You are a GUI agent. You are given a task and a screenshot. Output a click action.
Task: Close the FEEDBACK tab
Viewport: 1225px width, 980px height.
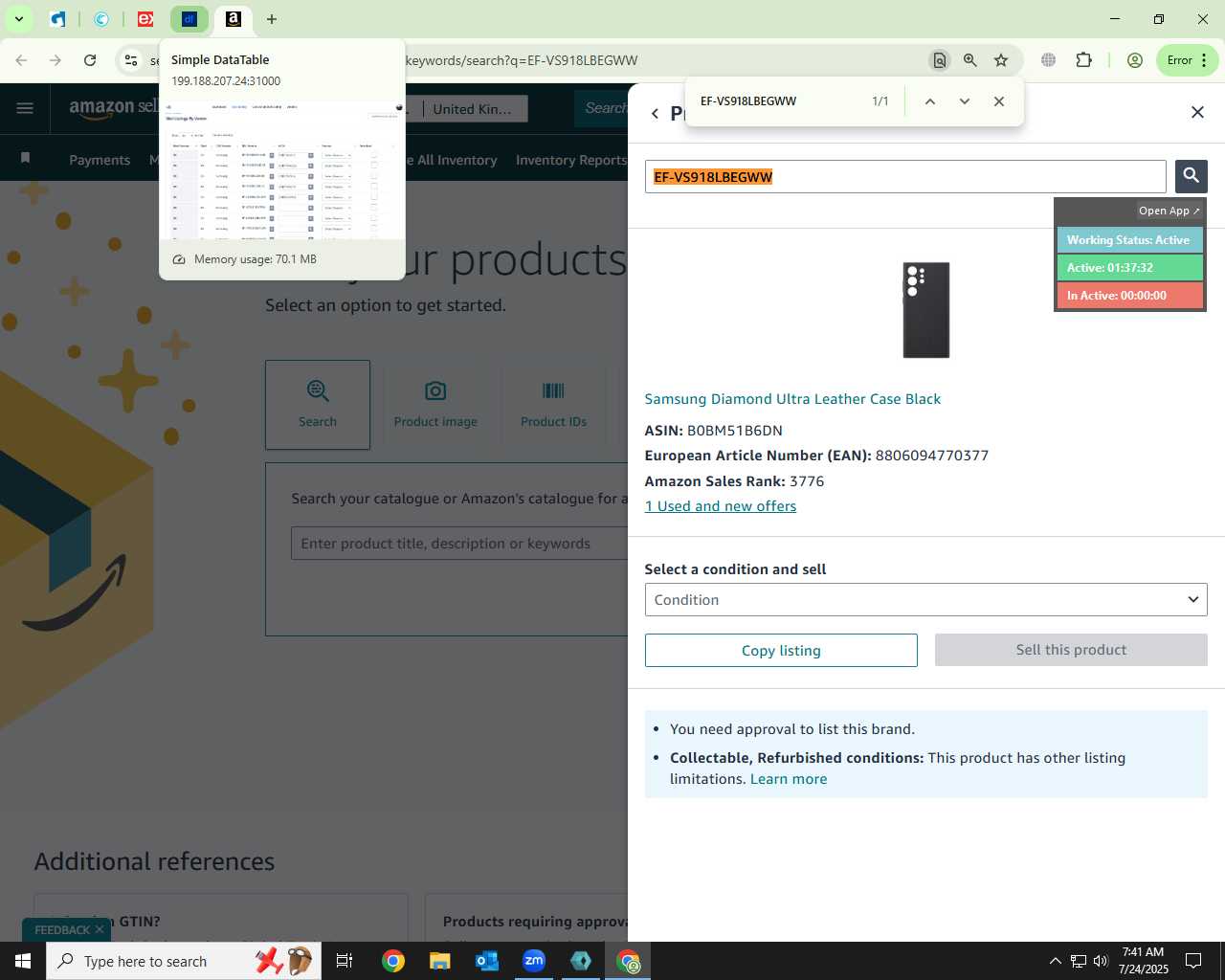(100, 929)
